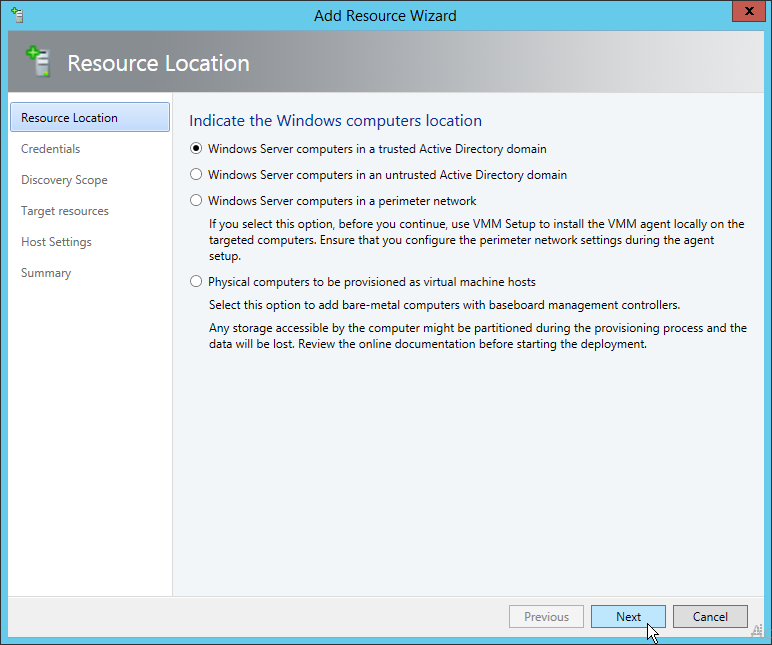Viewport: 772px width, 645px height.
Task: Switch to the Discovery Scope step
Action: [64, 180]
